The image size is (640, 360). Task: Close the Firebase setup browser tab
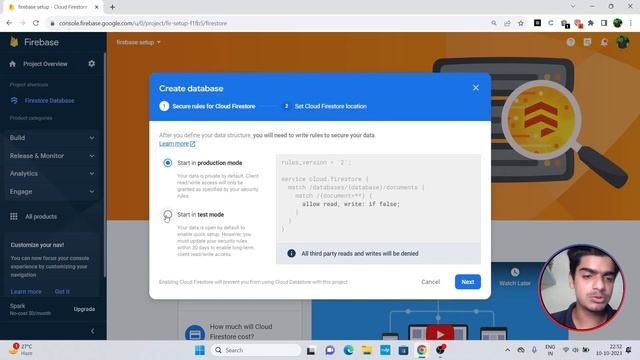pyautogui.click(x=96, y=7)
